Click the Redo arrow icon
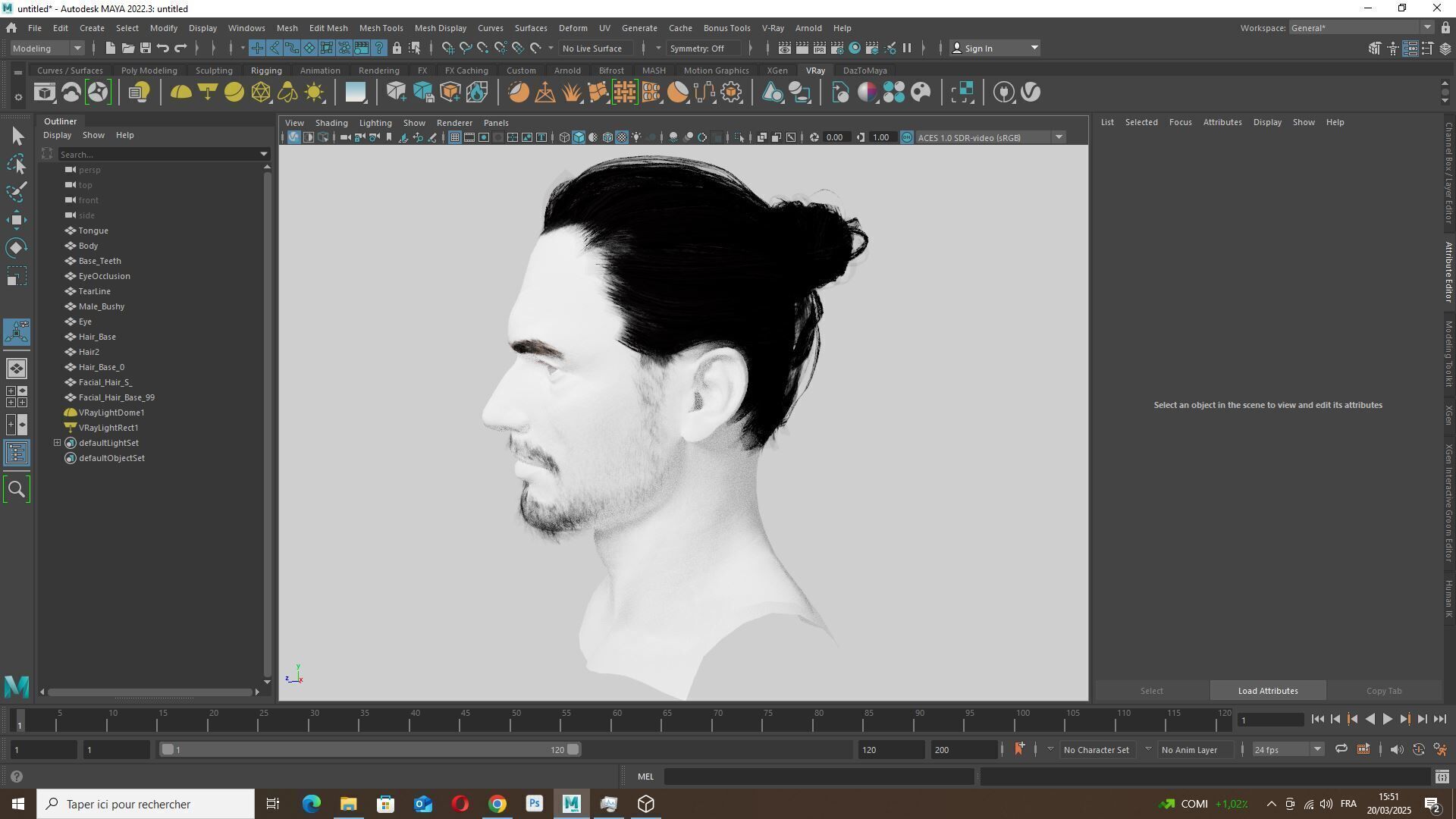This screenshot has width=1456, height=819. pyautogui.click(x=180, y=49)
